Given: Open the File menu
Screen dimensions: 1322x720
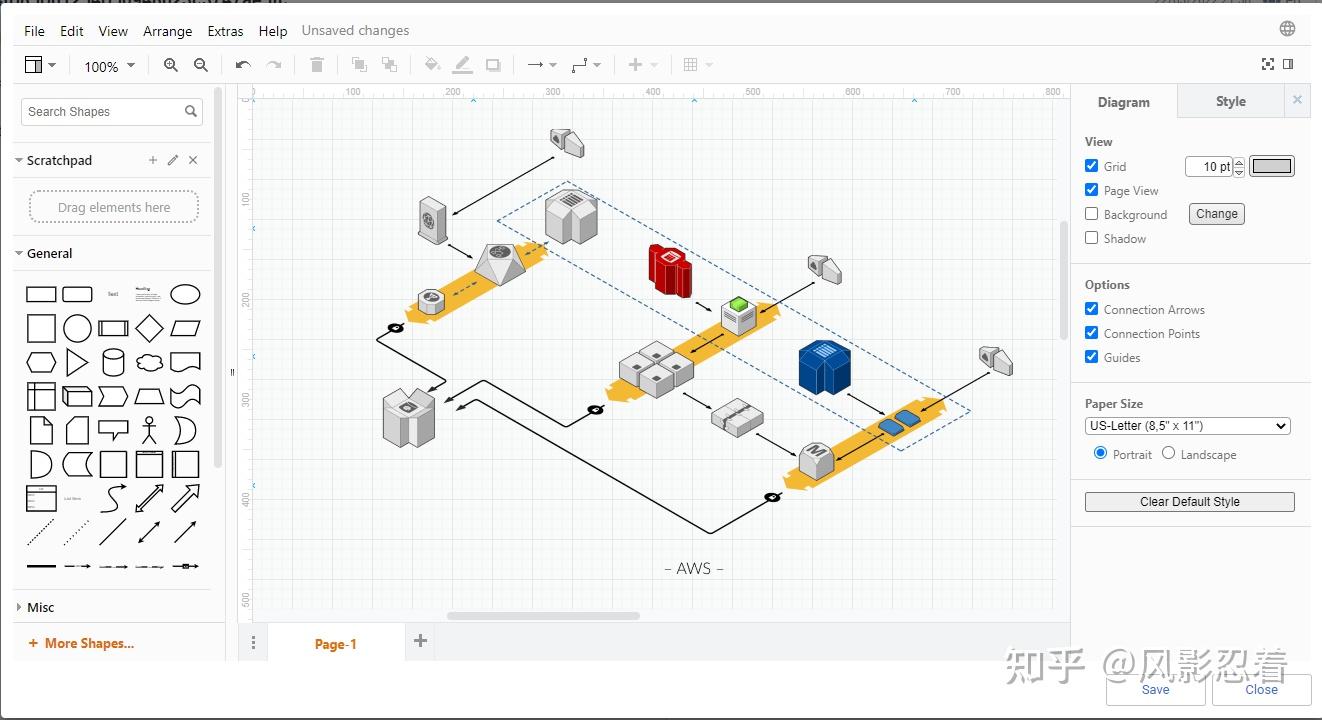Looking at the screenshot, I should tap(35, 31).
